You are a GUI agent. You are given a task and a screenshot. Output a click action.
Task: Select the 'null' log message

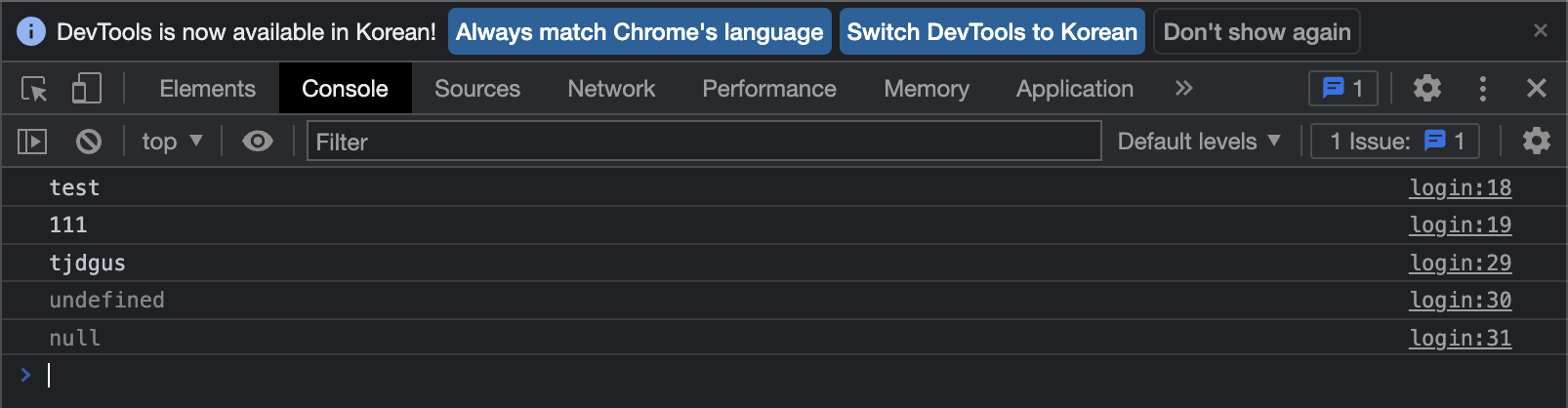[x=74, y=338]
